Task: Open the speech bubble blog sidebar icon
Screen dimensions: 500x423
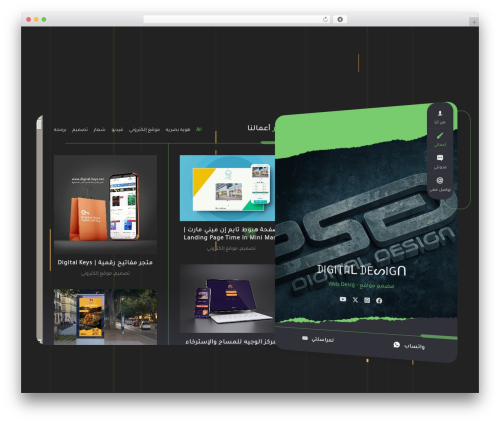Action: [440, 158]
